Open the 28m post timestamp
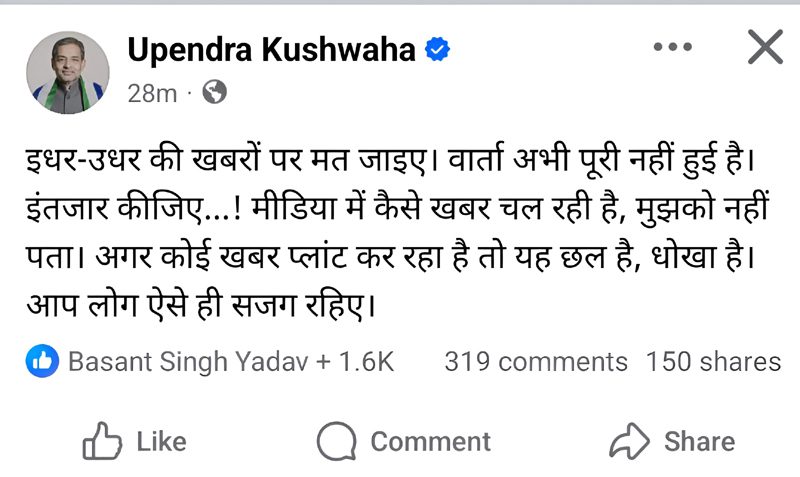Screen dimensions: 800x477 (x=152, y=94)
